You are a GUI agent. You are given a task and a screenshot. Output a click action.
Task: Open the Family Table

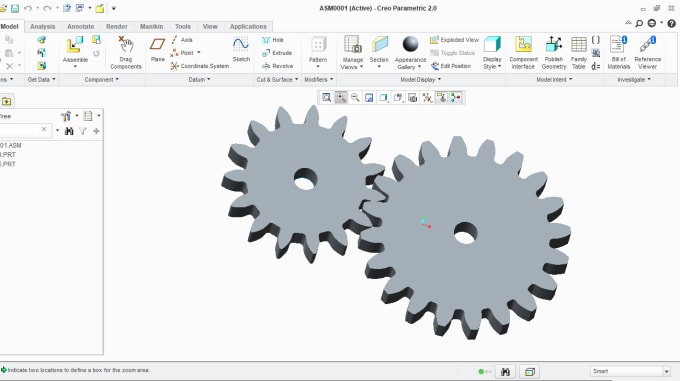tap(579, 52)
